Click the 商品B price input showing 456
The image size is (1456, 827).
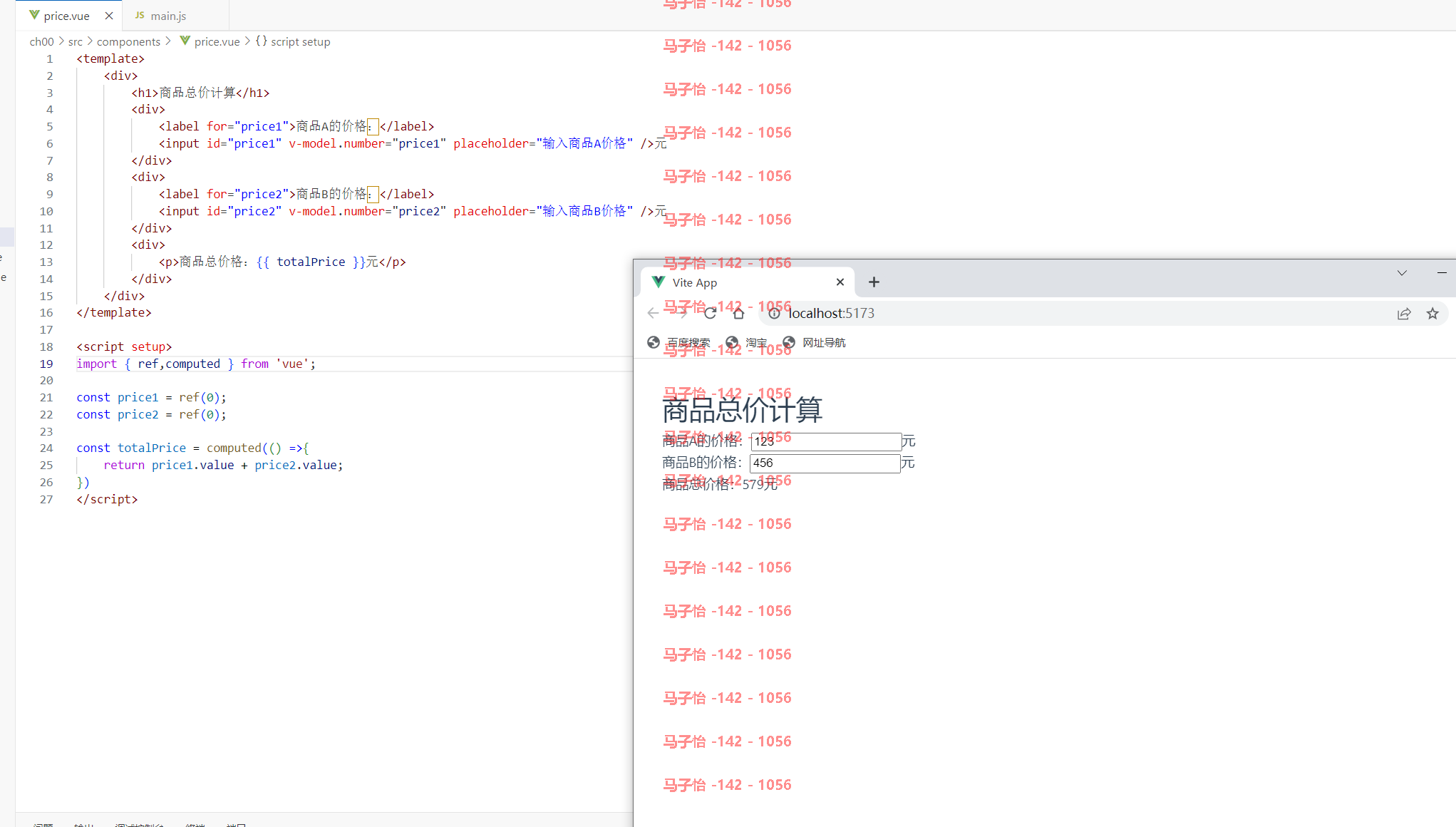[x=825, y=463]
